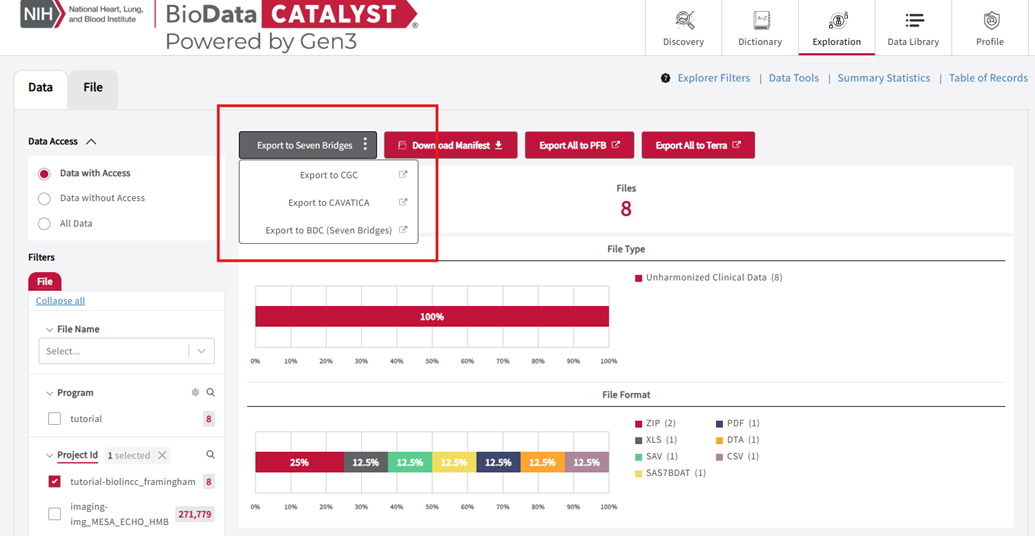Open the Dictionary page icon
Screen dimensions: 1035x536
pyautogui.click(x=760, y=20)
